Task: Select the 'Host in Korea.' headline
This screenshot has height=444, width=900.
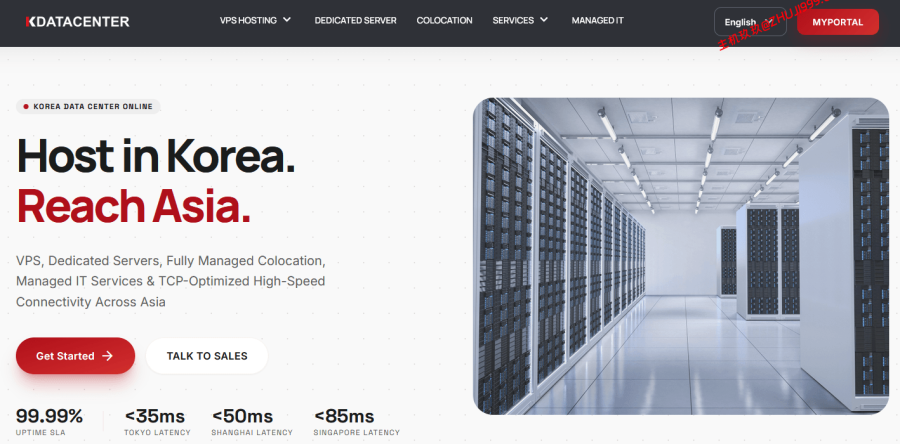Action: point(156,156)
